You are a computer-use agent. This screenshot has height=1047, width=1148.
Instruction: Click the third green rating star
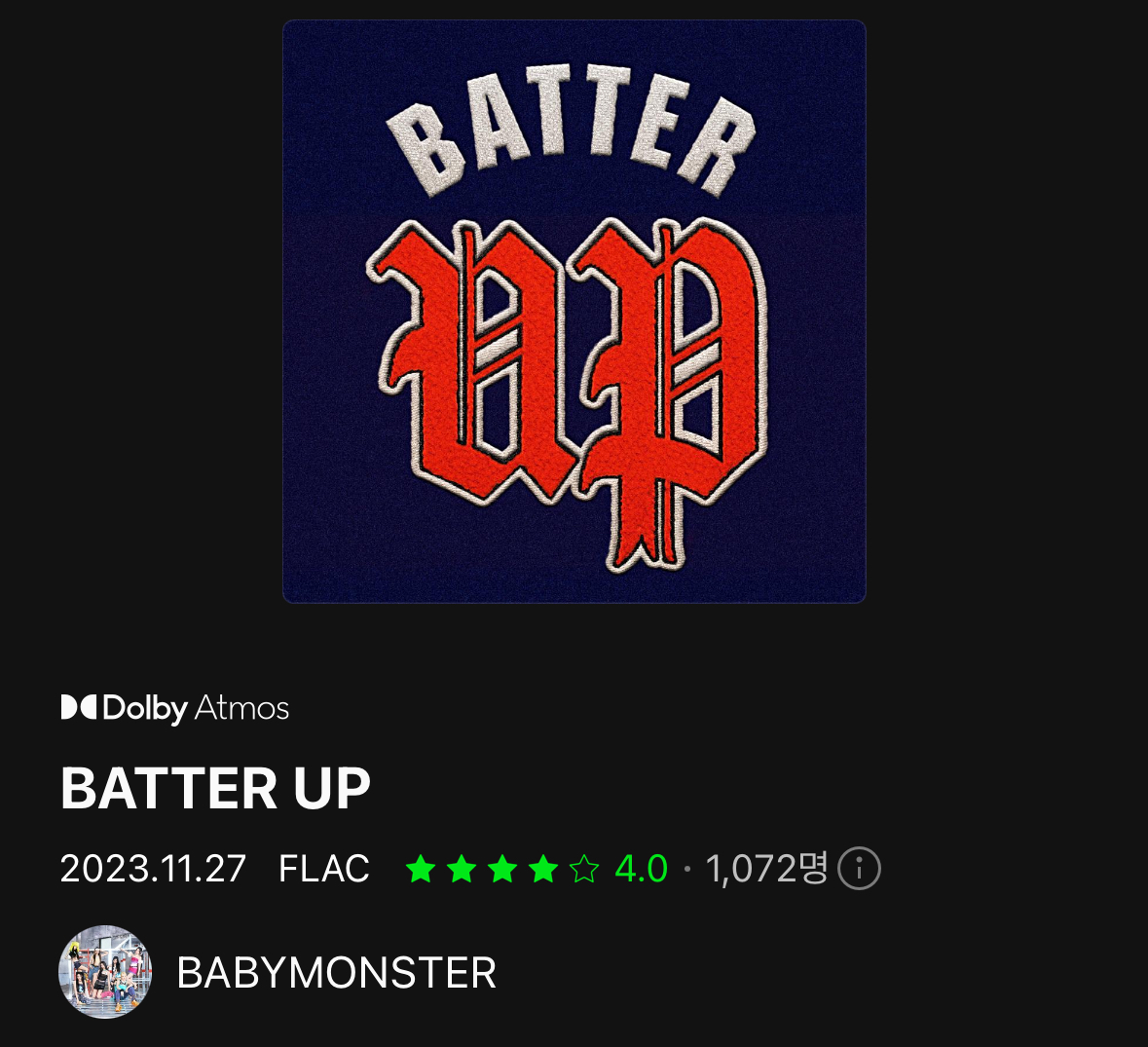pyautogui.click(x=503, y=869)
